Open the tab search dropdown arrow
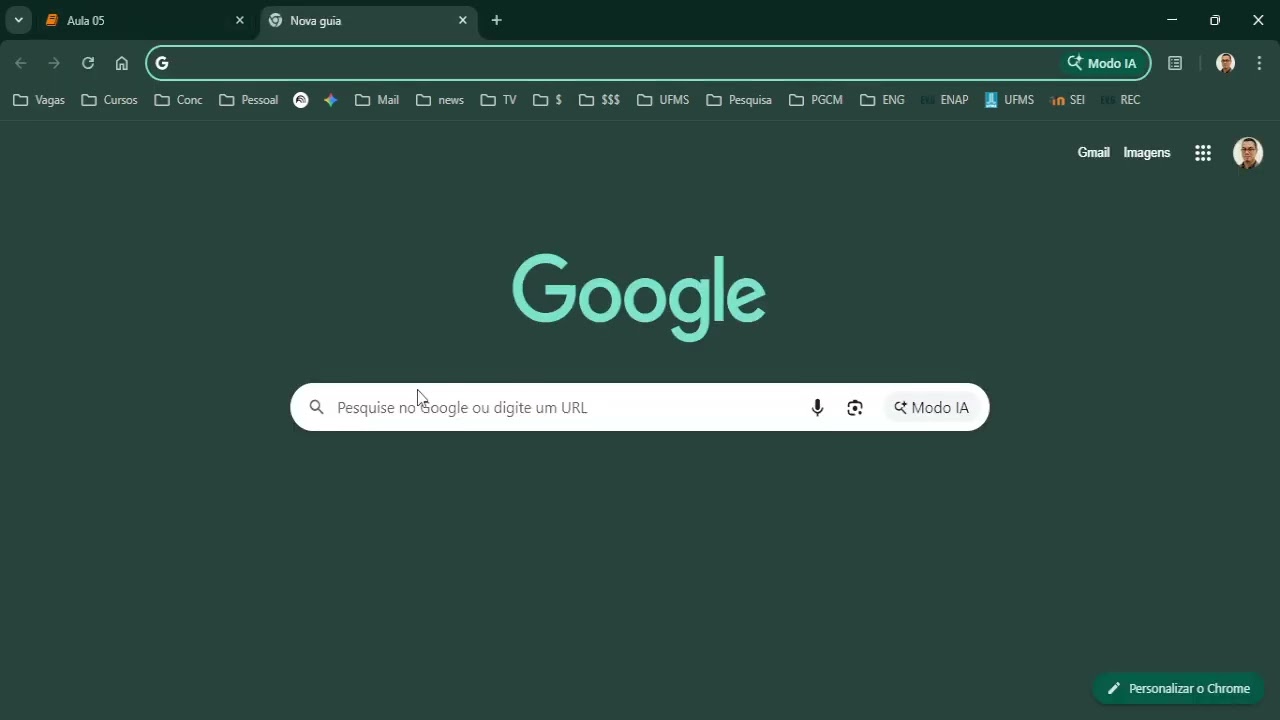The height and width of the screenshot is (720, 1280). pyautogui.click(x=18, y=20)
